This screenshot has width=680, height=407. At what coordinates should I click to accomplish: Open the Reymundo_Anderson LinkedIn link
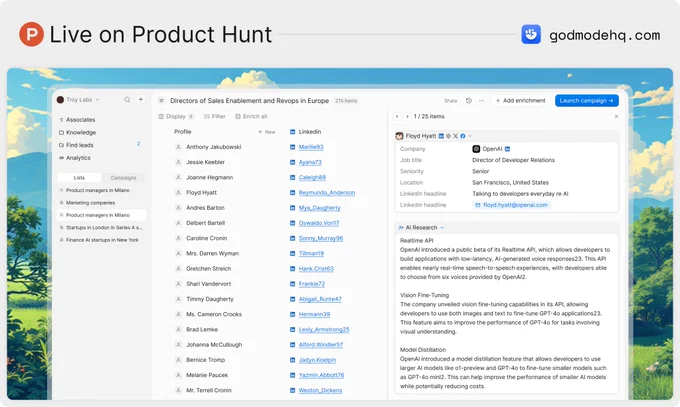pos(327,193)
